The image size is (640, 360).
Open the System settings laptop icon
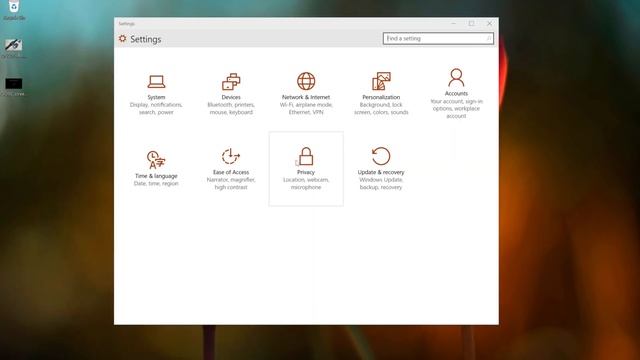pyautogui.click(x=156, y=82)
